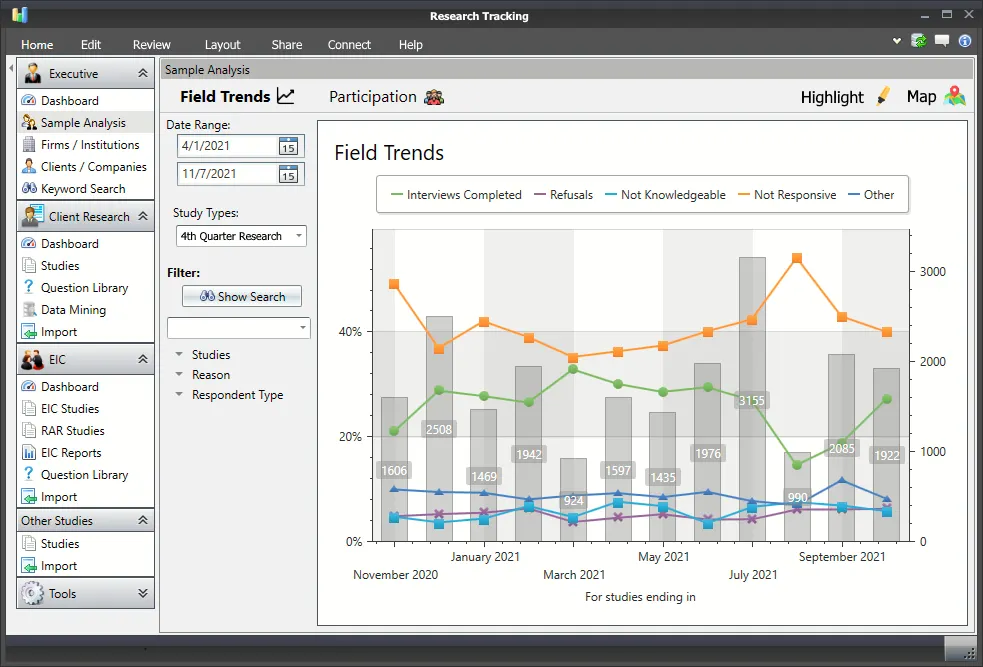Open the Home menu
Image resolution: width=983 pixels, height=667 pixels.
(x=37, y=45)
